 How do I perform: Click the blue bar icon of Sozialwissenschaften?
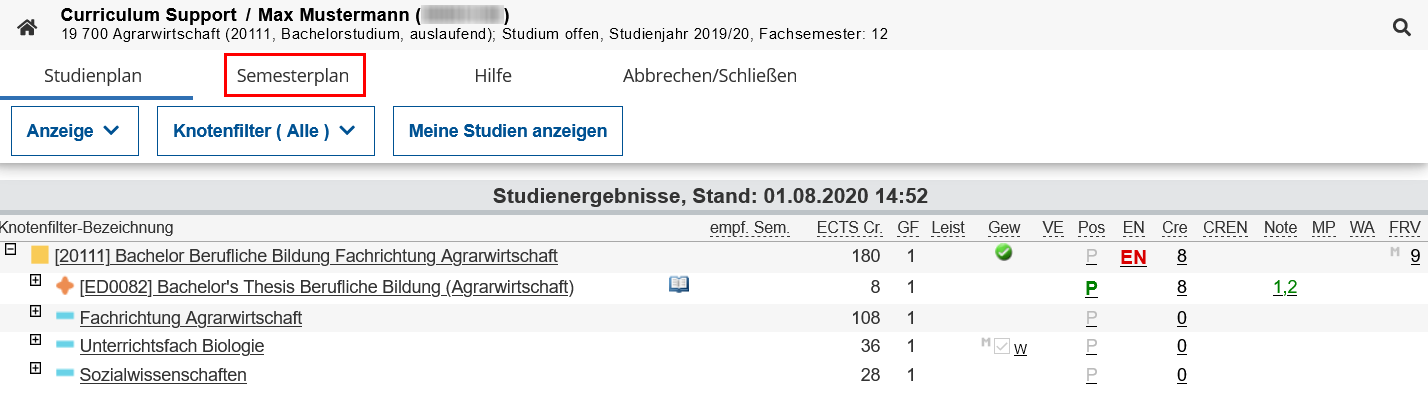[65, 374]
